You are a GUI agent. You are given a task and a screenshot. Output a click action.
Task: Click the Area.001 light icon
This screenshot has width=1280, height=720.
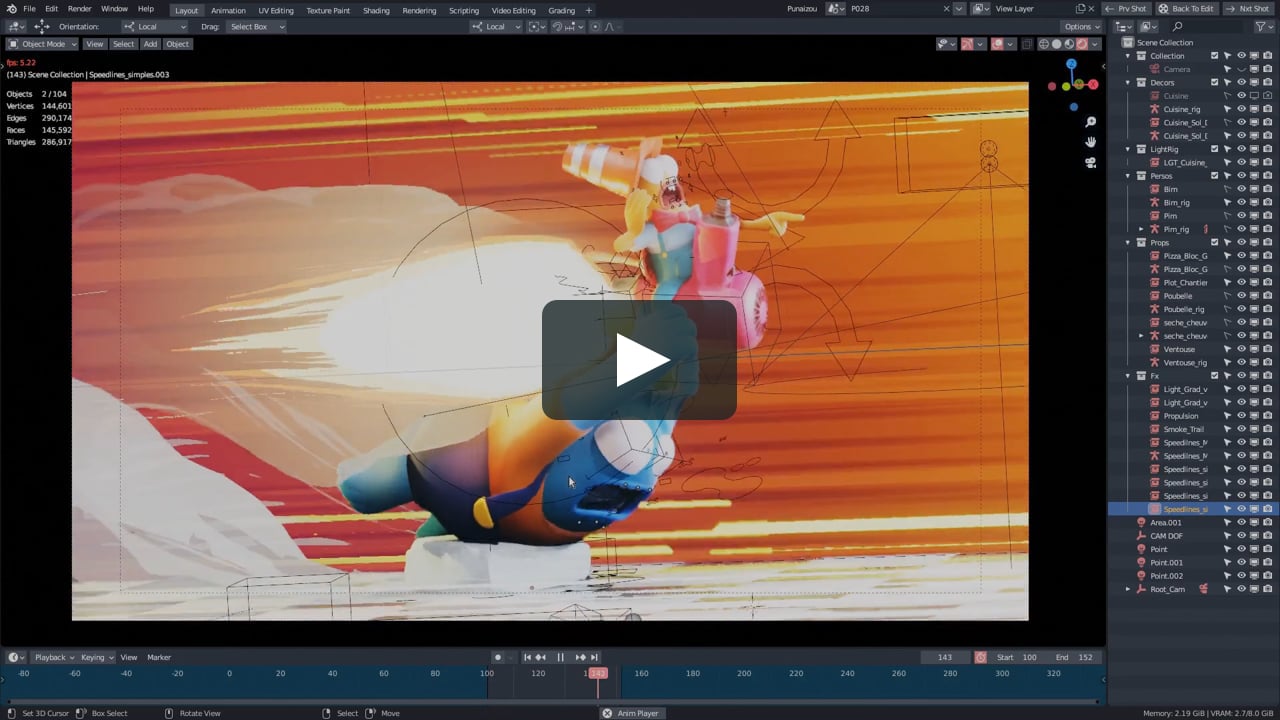point(1141,522)
